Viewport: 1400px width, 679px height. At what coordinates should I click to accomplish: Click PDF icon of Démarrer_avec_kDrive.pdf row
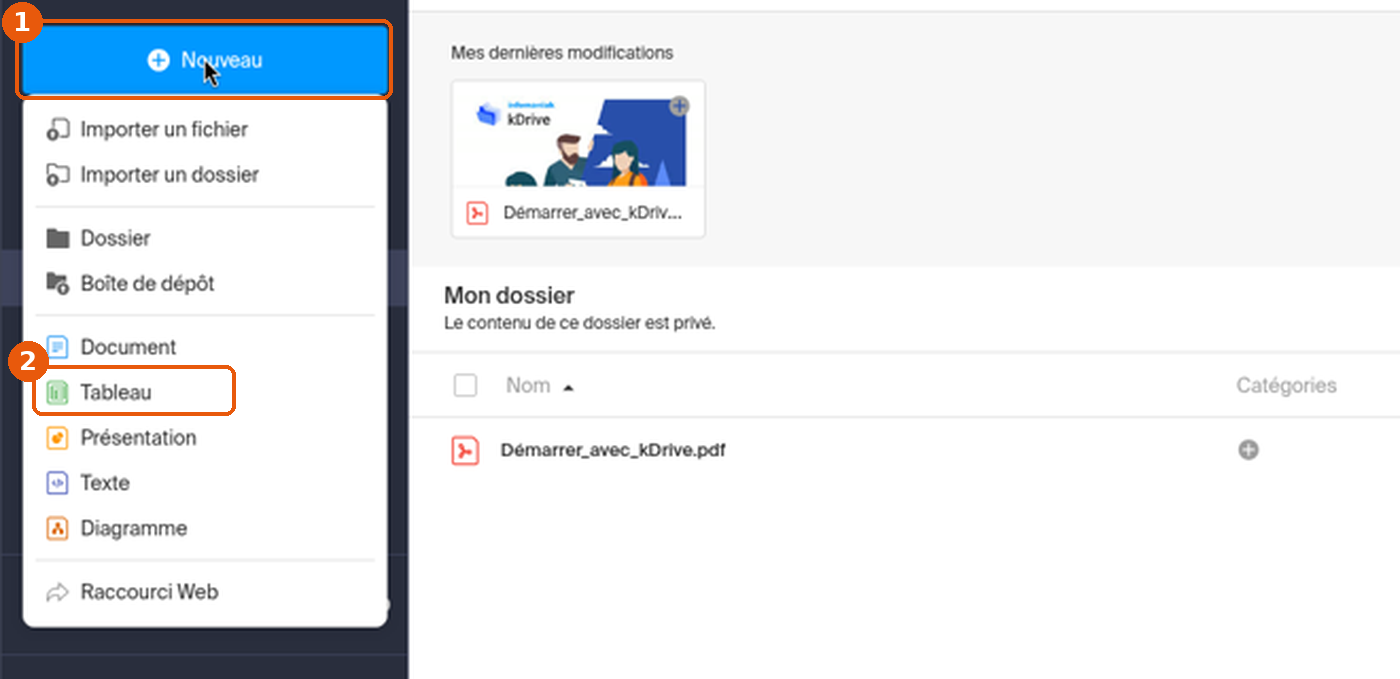pos(465,451)
